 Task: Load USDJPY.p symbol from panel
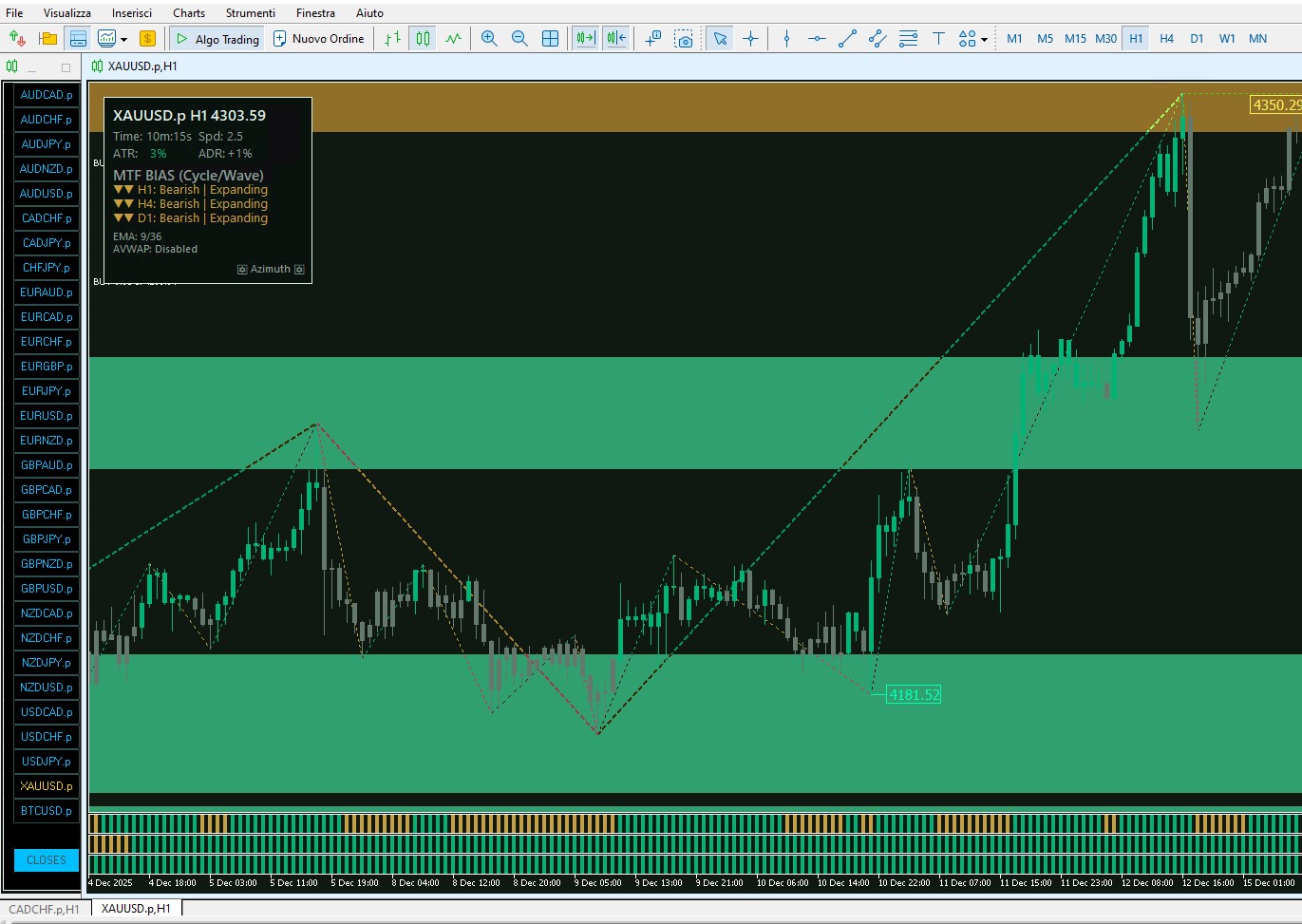47,762
